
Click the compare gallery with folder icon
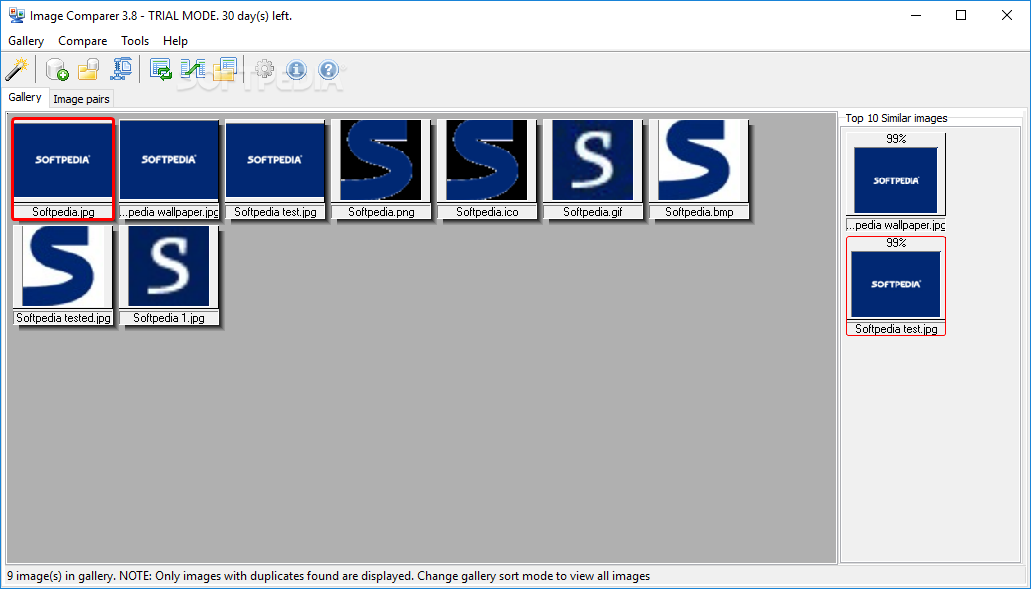pos(224,69)
